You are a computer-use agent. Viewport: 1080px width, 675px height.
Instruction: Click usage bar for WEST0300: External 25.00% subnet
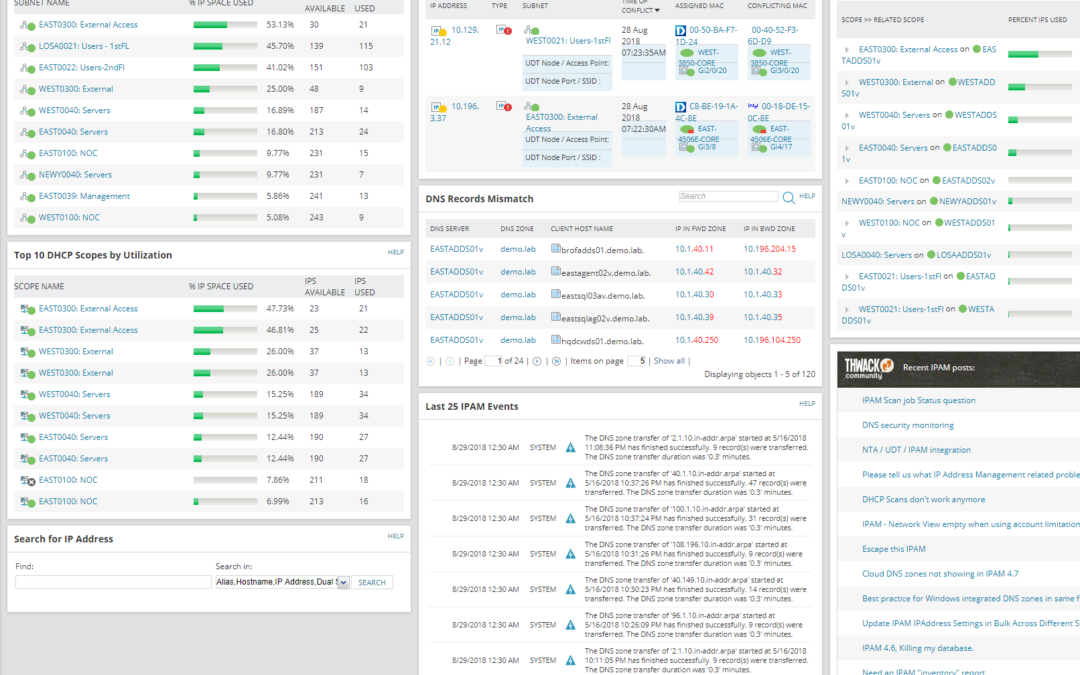tap(225, 90)
